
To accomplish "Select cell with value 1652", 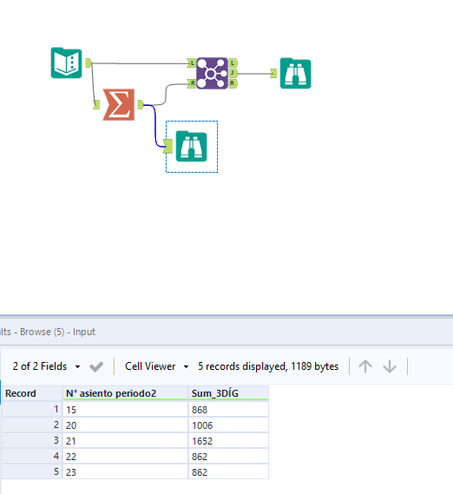I will pos(228,441).
